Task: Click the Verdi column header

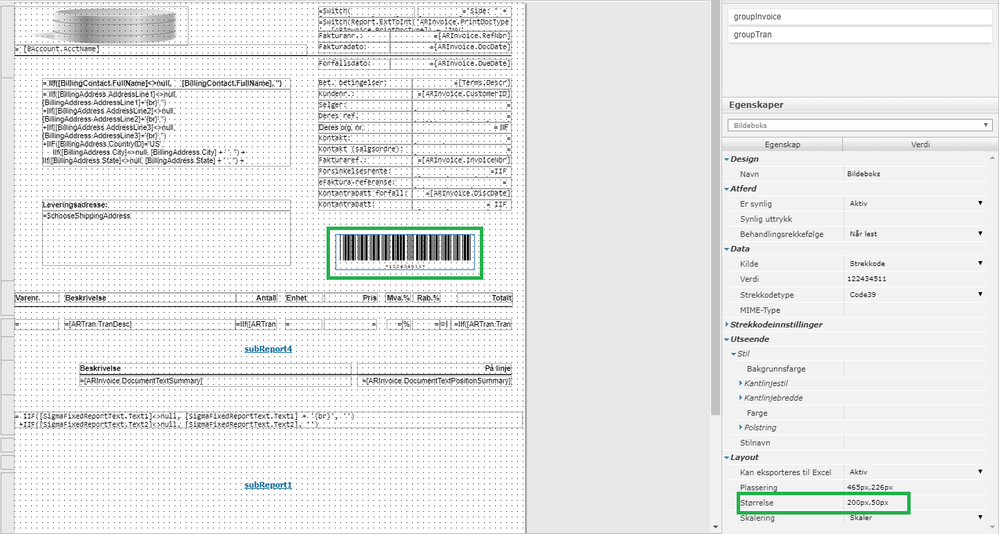Action: click(920, 145)
